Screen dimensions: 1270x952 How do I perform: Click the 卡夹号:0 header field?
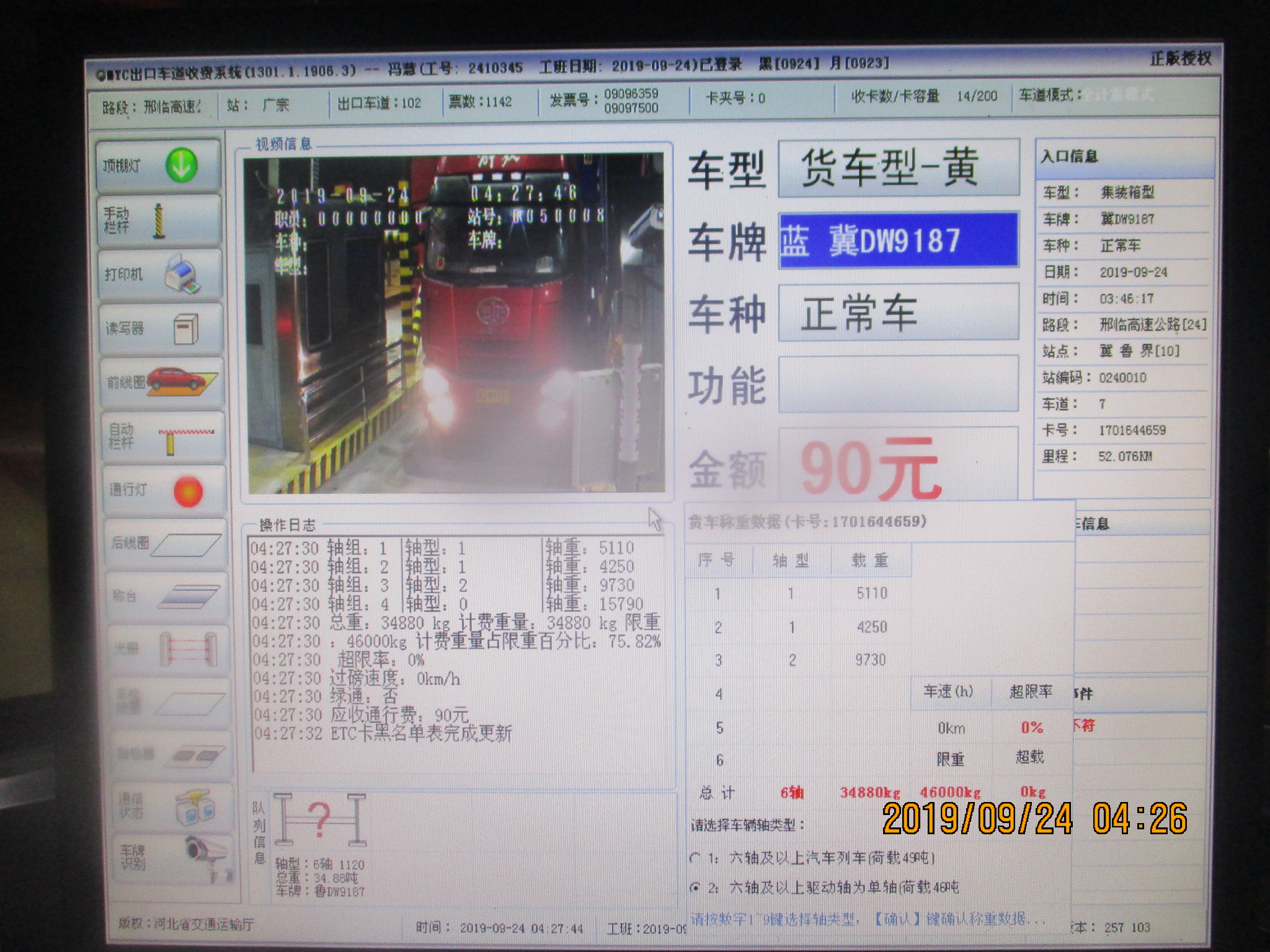735,98
